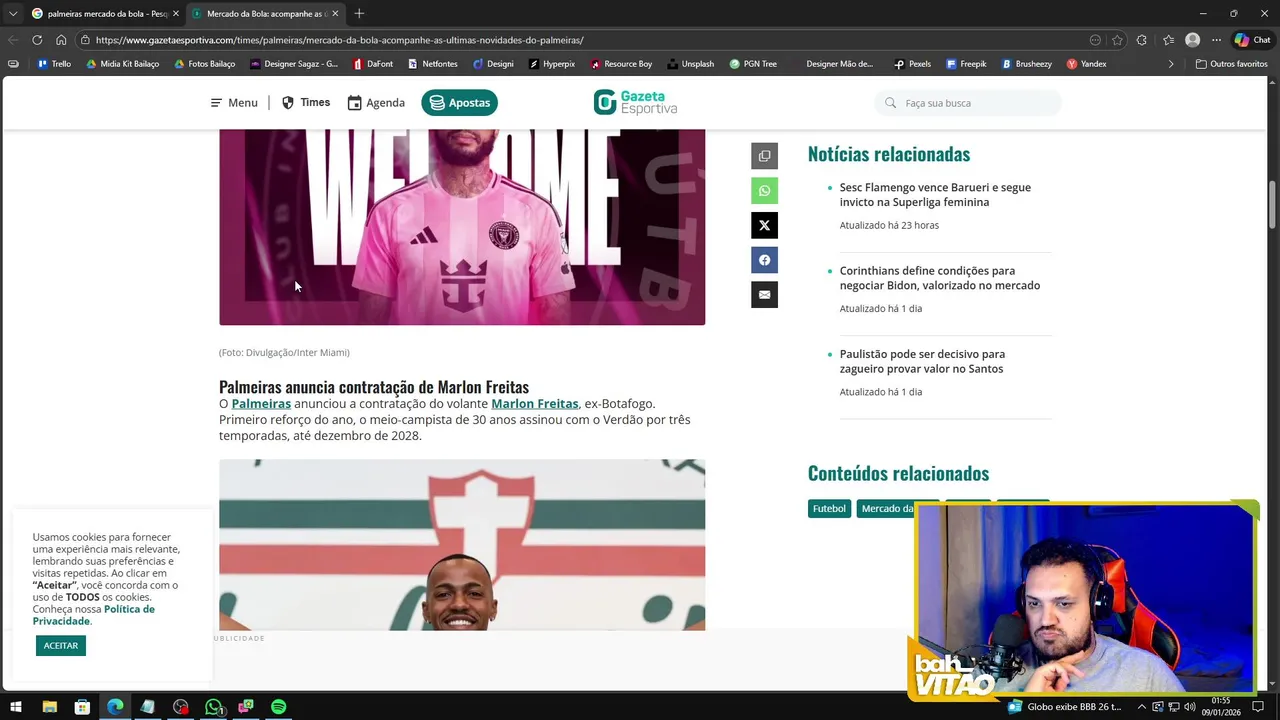Viewport: 1280px width, 720px height.
Task: Click the Inter Miami welcome image
Action: point(462,226)
